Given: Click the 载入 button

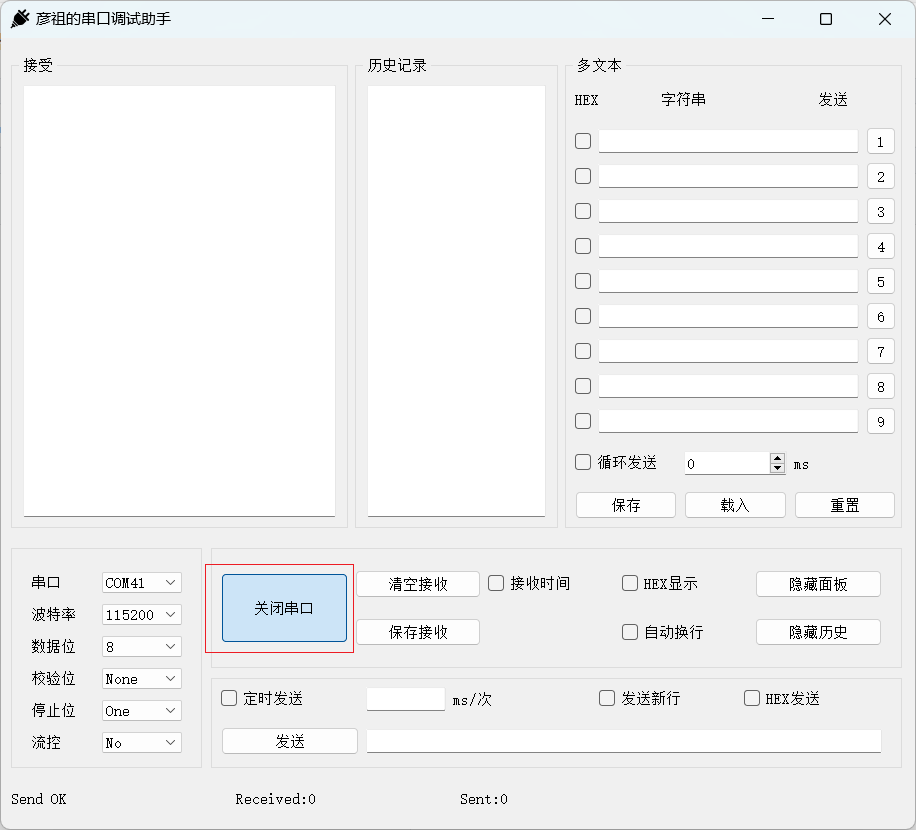Looking at the screenshot, I should (x=735, y=505).
